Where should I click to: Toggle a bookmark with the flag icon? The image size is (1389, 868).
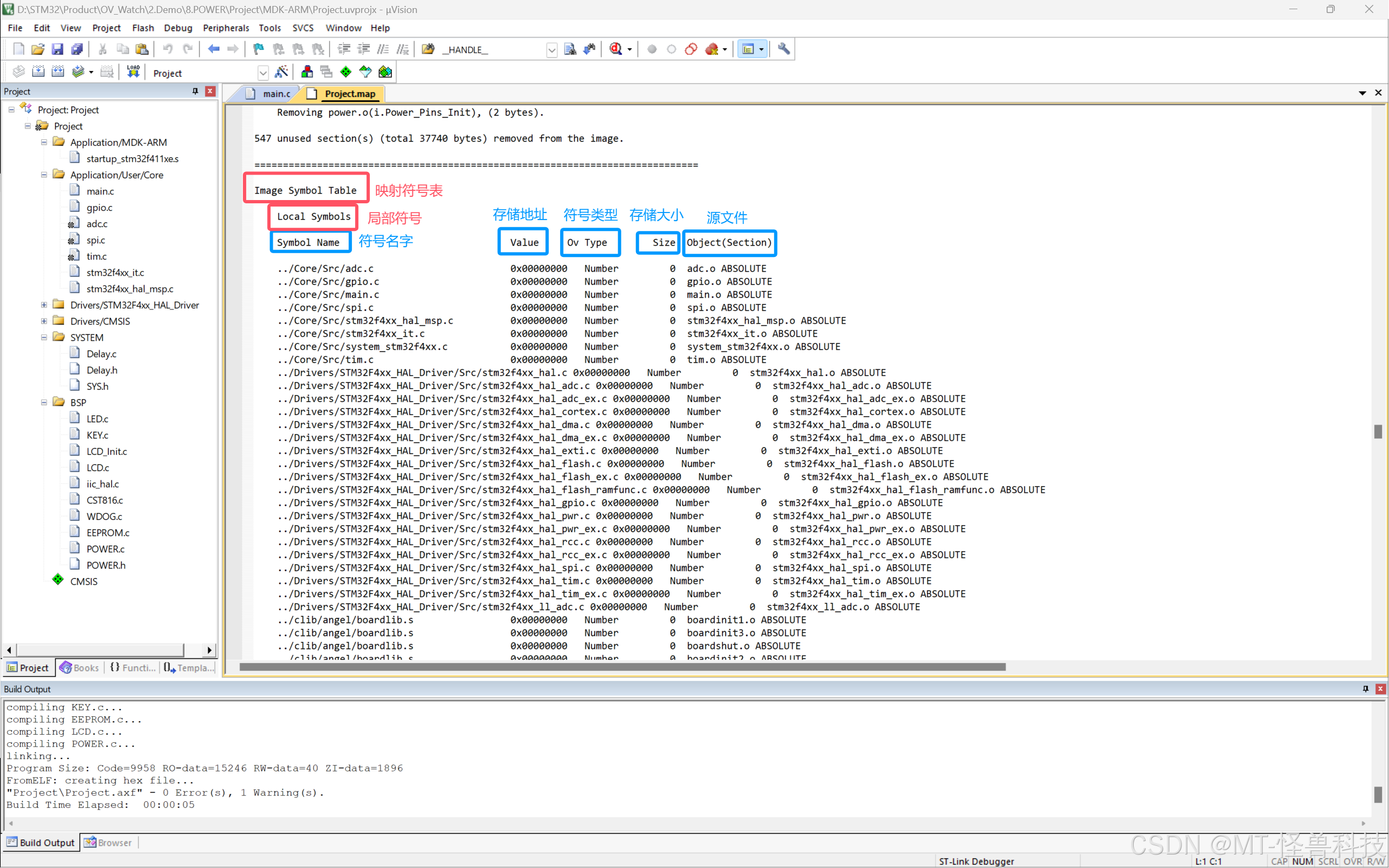(x=258, y=49)
